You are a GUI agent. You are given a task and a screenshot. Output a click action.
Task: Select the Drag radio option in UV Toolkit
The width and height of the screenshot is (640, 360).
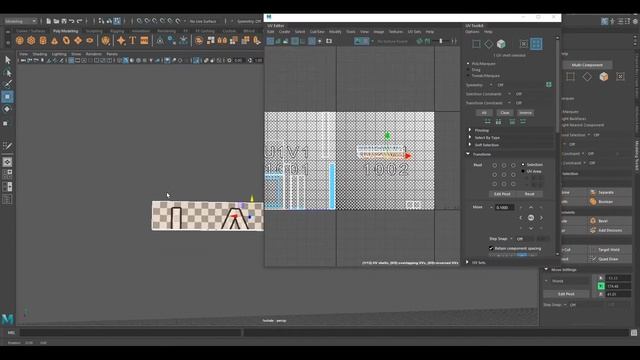(x=468, y=70)
